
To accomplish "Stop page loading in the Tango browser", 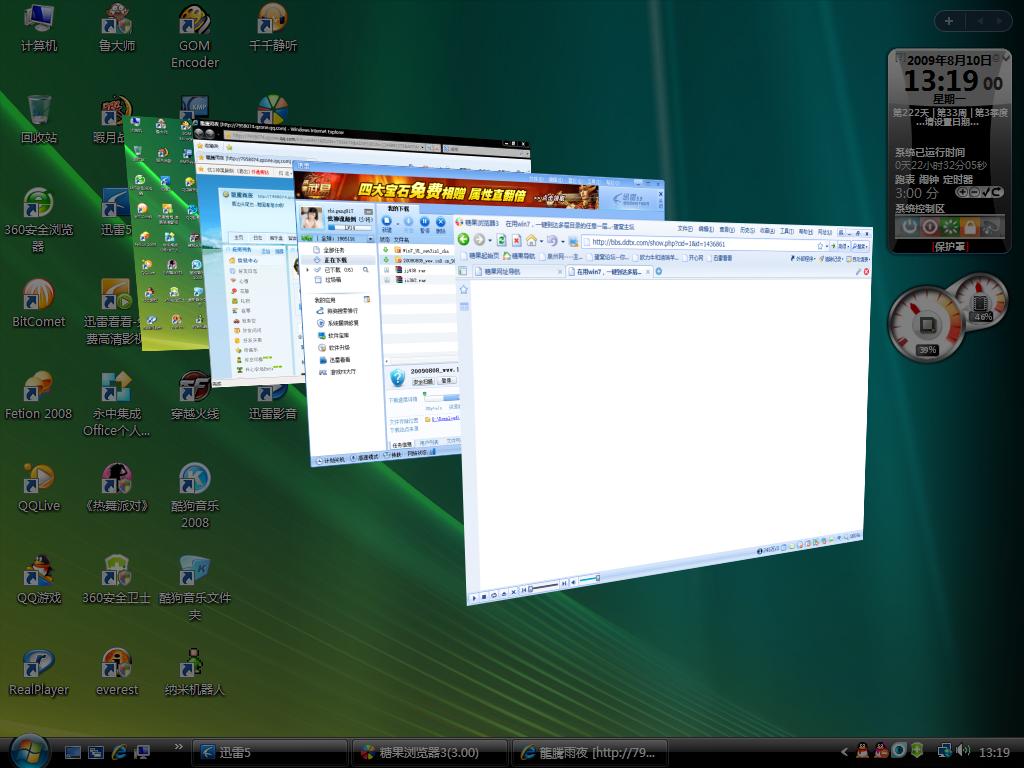I will coord(516,240).
